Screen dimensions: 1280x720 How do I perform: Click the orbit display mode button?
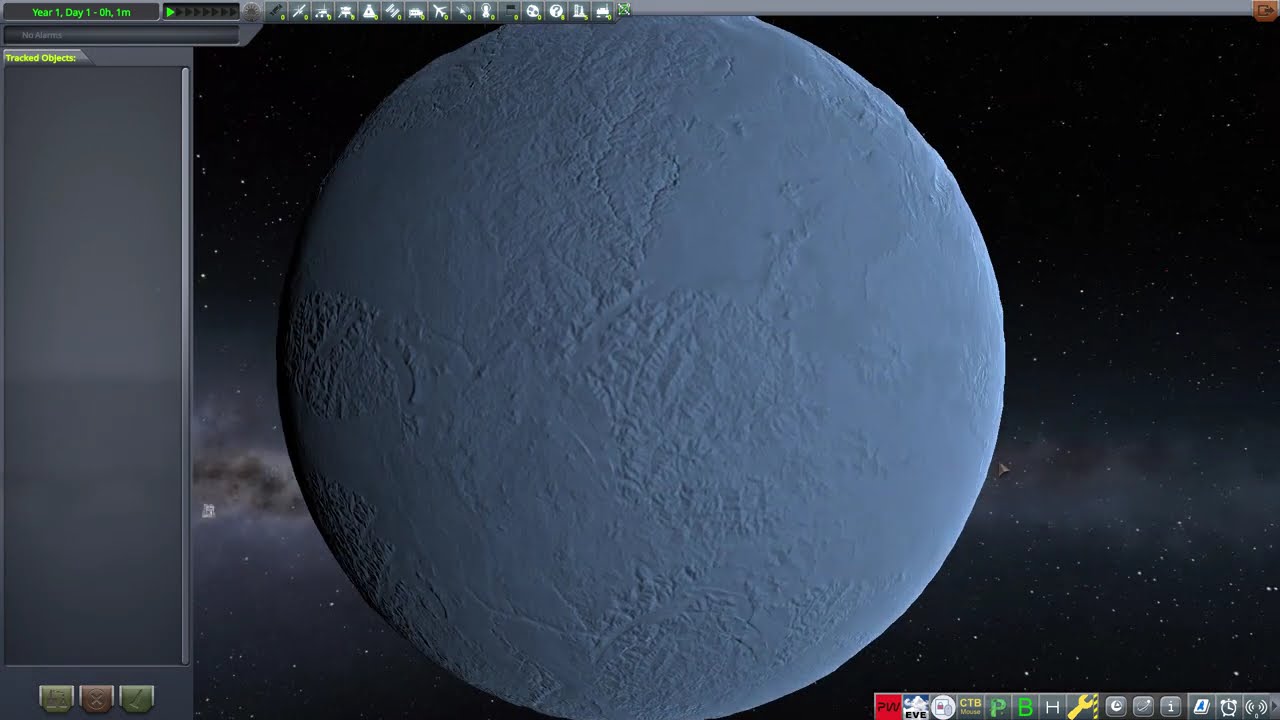pyautogui.click(x=1143, y=707)
